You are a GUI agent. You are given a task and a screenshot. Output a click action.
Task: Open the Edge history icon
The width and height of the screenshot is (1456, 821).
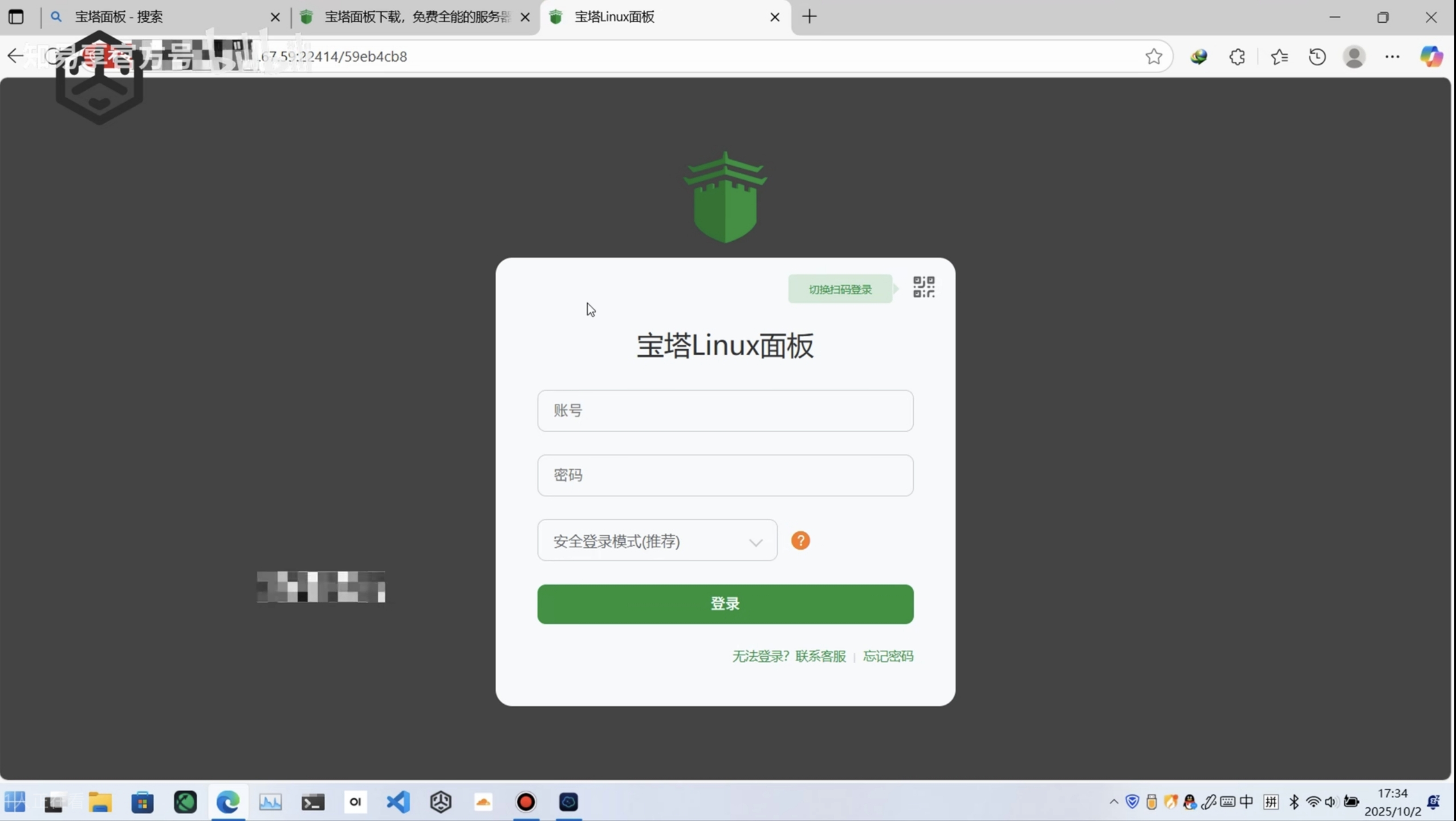pyautogui.click(x=1317, y=56)
